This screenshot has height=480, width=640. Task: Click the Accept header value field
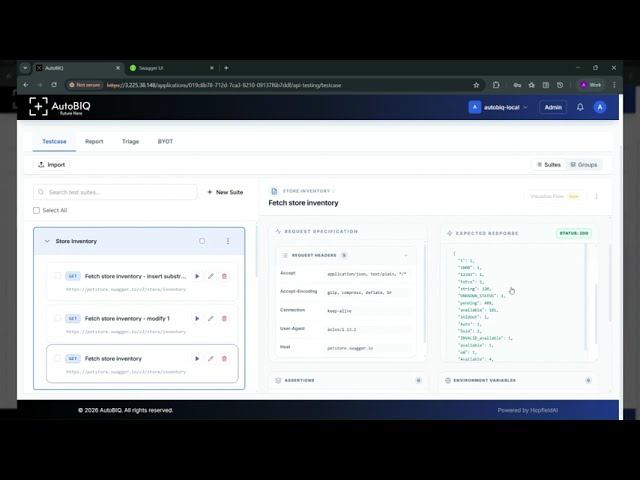pos(367,274)
